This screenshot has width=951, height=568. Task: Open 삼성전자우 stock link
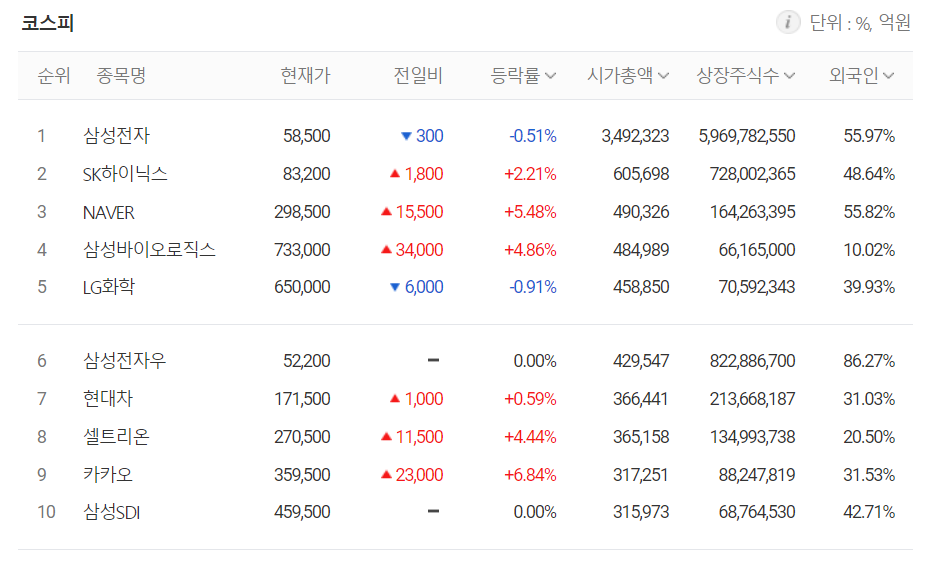[x=124, y=361]
